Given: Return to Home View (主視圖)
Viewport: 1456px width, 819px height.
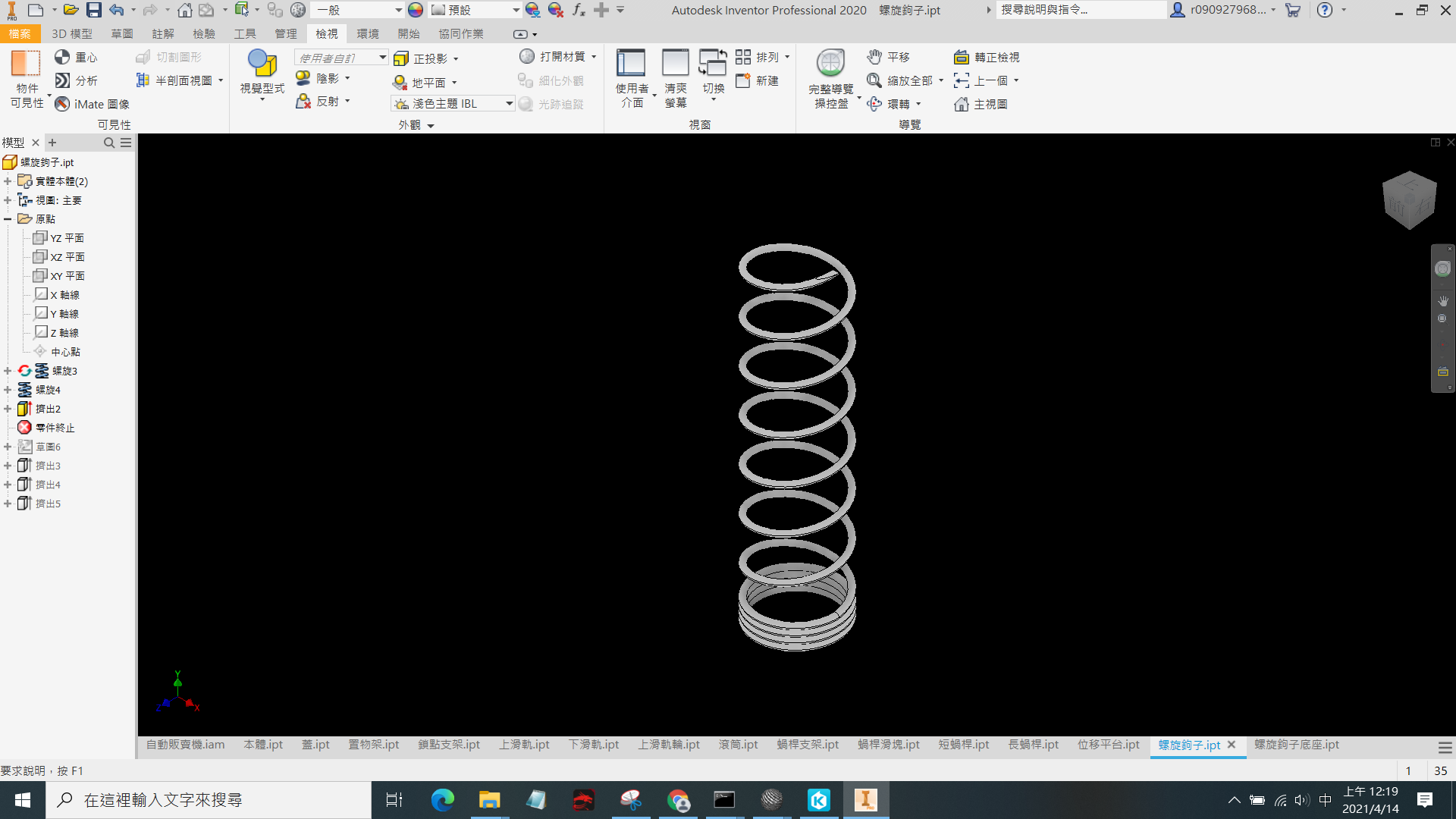Looking at the screenshot, I should pyautogui.click(x=981, y=104).
